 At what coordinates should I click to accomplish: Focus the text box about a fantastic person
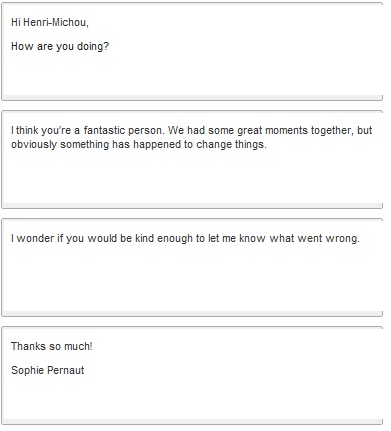[192, 159]
